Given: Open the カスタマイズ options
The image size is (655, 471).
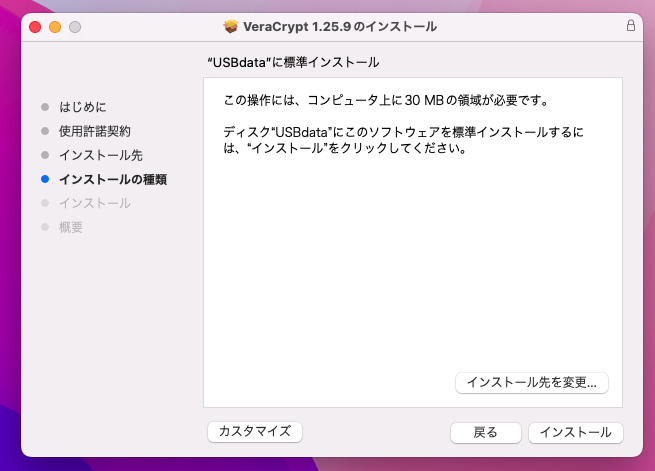Looking at the screenshot, I should click(254, 431).
